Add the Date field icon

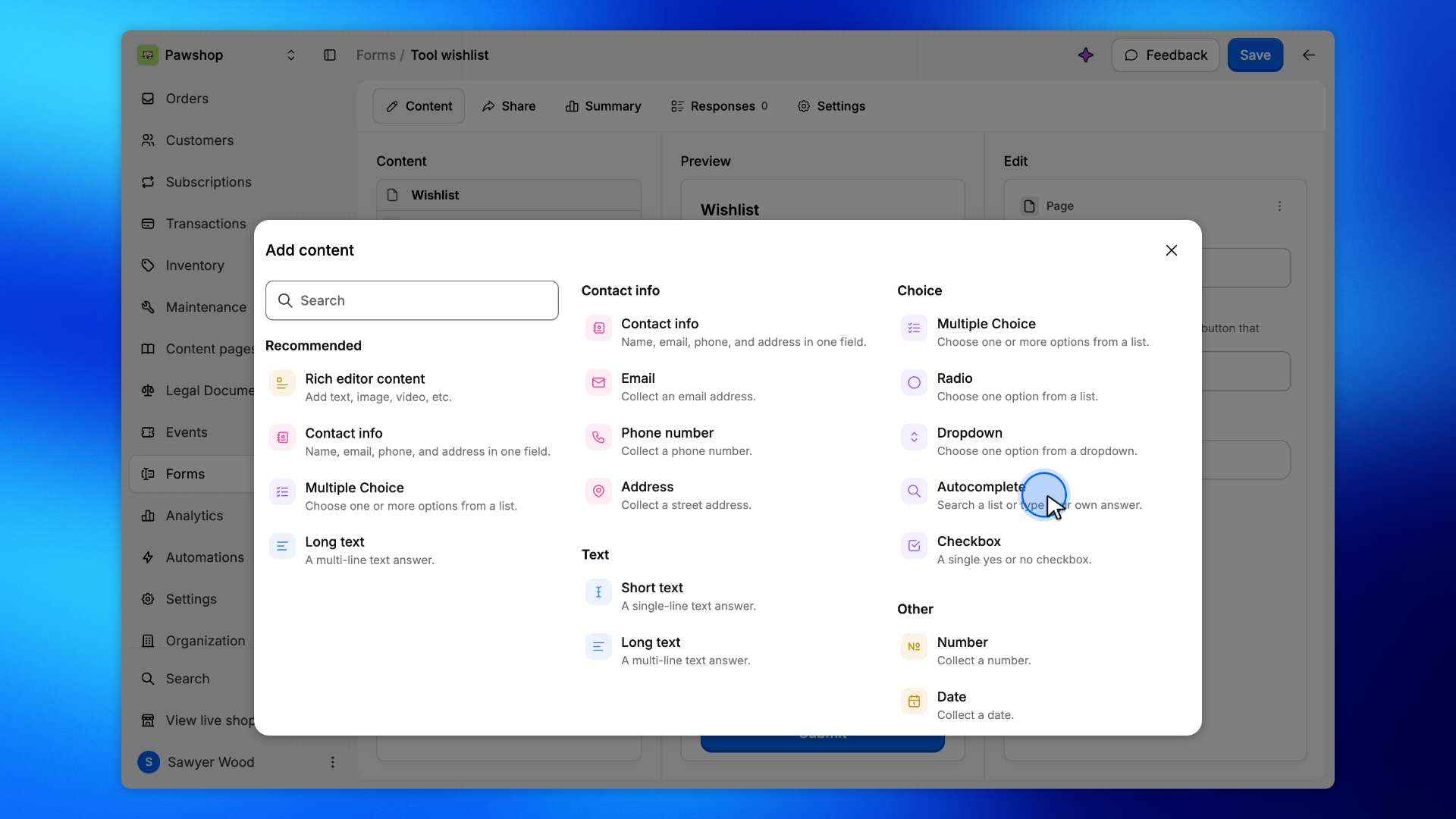(914, 701)
